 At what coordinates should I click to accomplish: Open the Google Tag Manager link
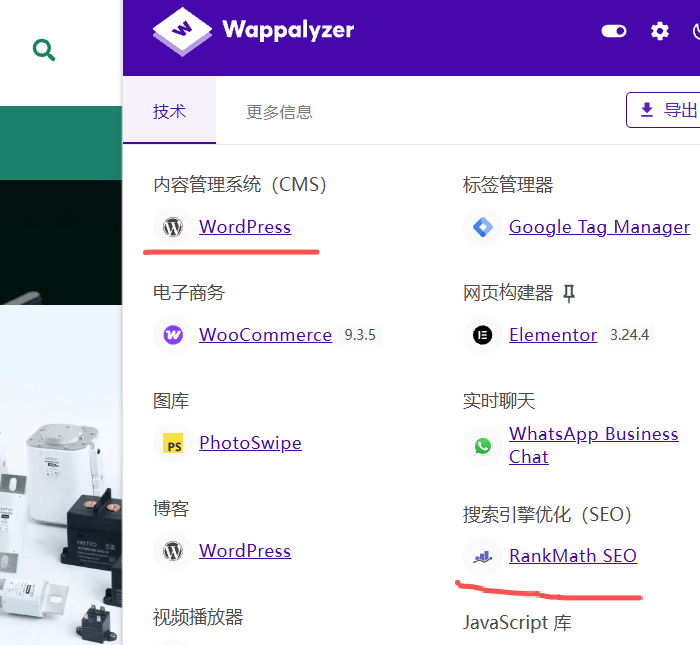click(x=599, y=227)
